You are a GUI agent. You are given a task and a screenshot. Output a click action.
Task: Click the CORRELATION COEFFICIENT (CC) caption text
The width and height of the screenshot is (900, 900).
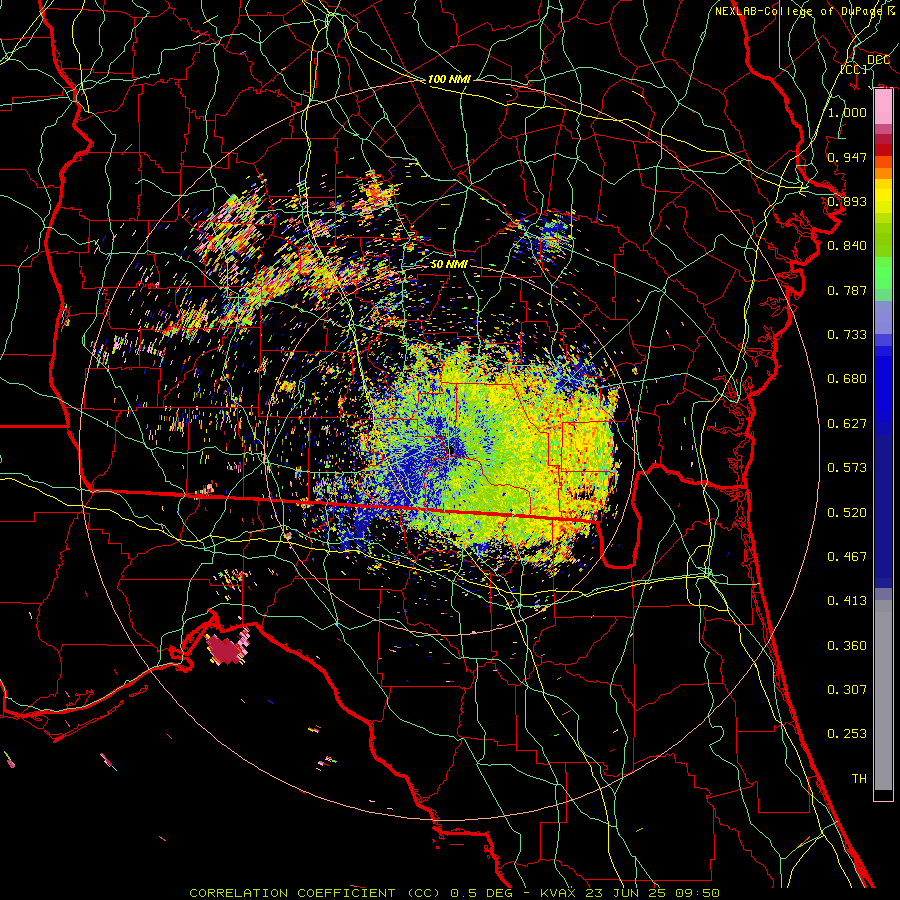(x=315, y=893)
